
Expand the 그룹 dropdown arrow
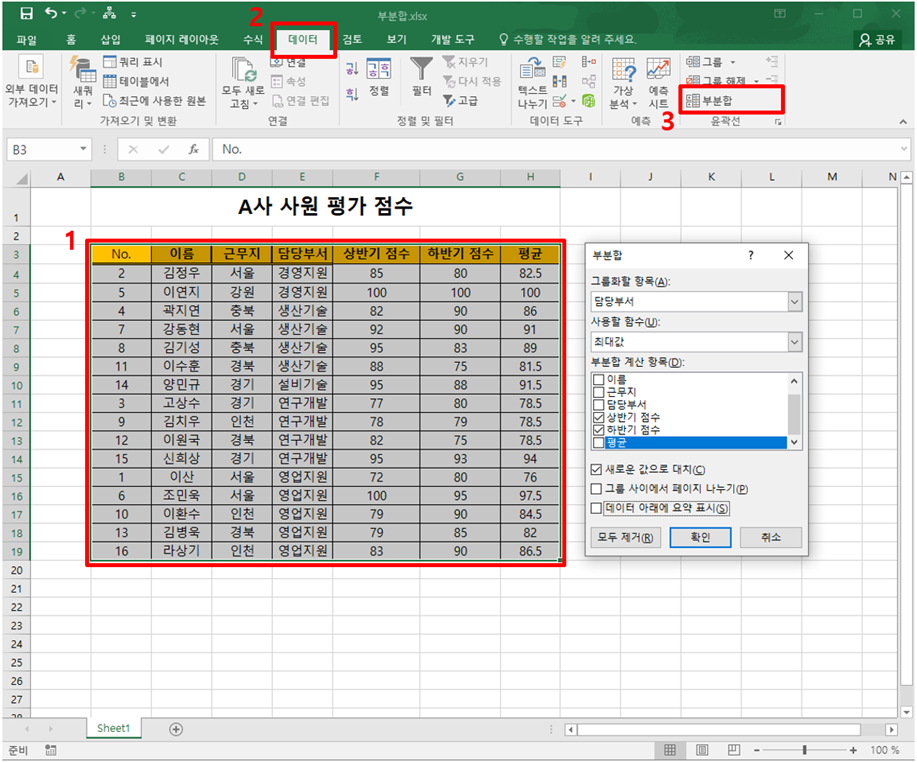tap(732, 62)
